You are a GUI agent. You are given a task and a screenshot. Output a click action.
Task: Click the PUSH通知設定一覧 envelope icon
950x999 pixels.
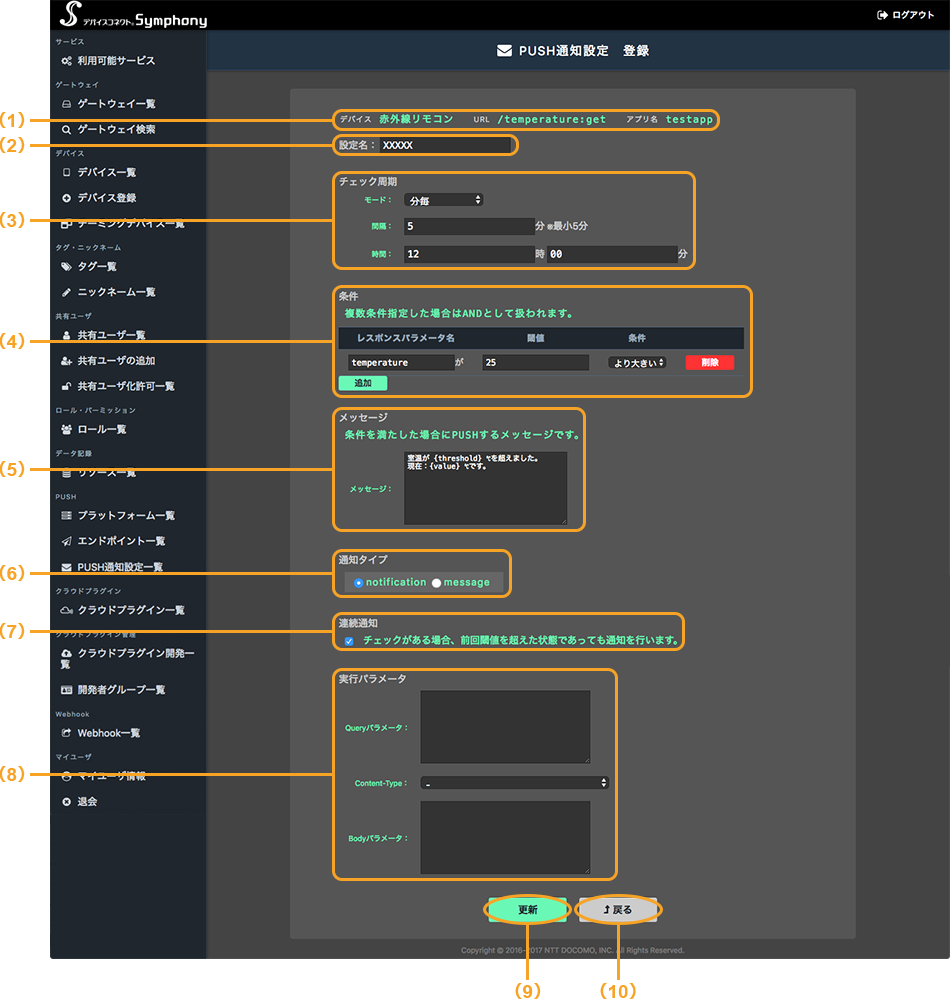click(66, 567)
